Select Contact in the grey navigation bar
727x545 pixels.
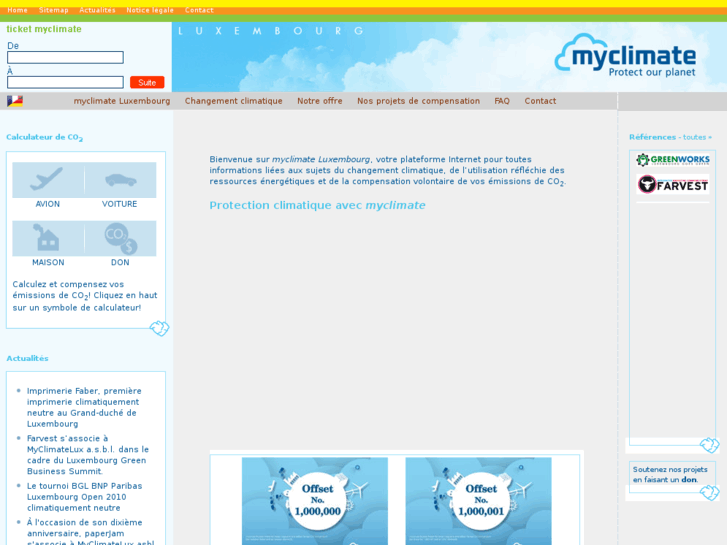[x=541, y=101]
